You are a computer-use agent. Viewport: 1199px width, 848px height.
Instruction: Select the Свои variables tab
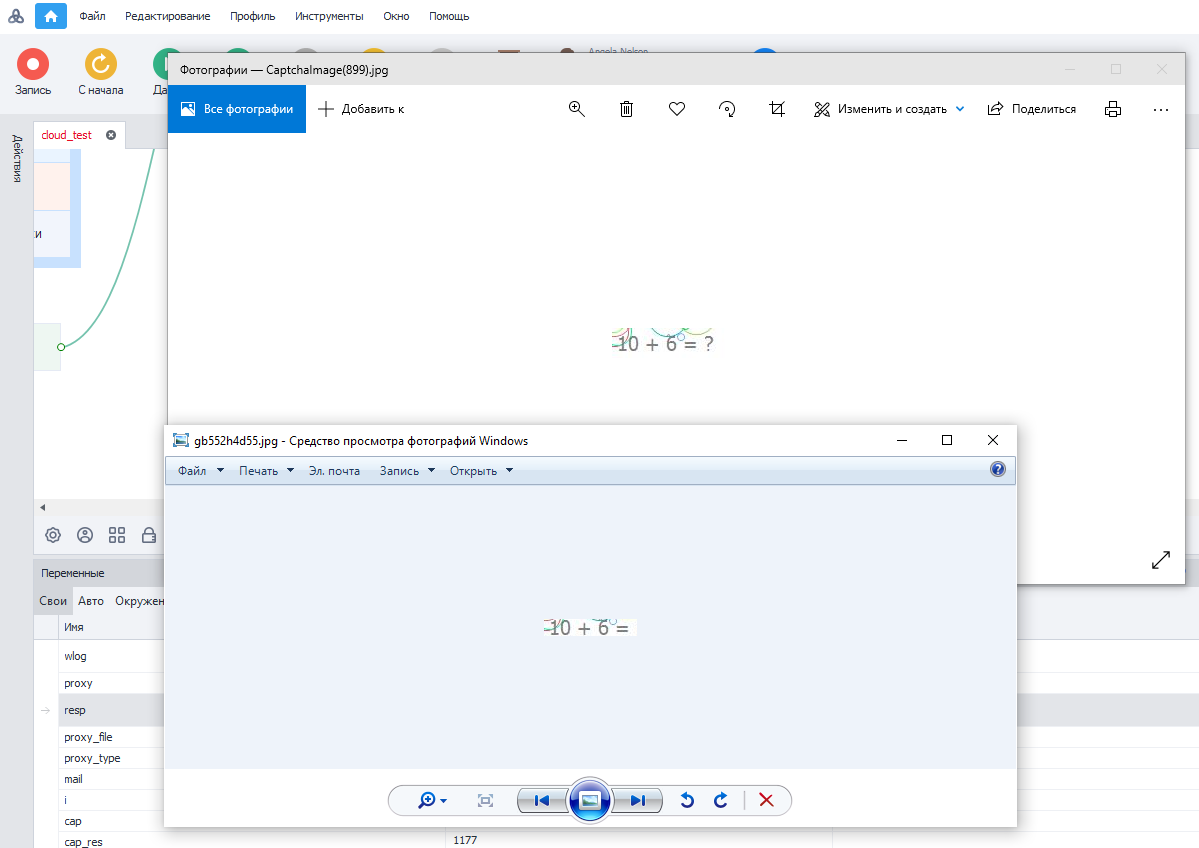pyautogui.click(x=53, y=601)
